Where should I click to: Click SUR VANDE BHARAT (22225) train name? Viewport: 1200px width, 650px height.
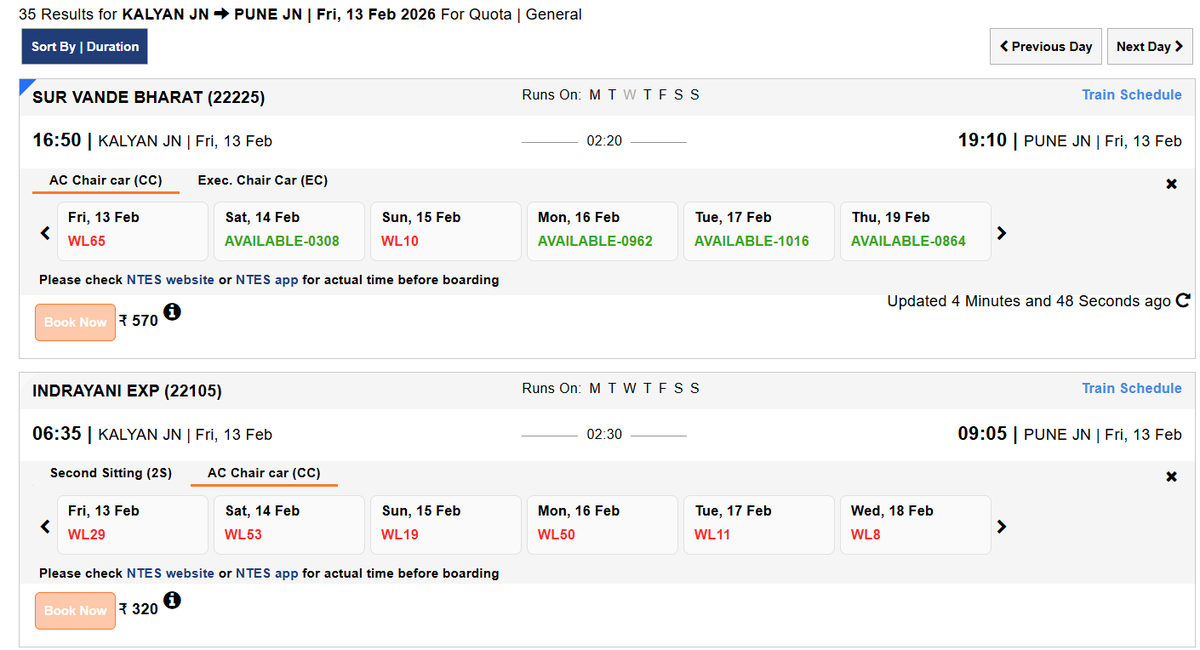[148, 97]
